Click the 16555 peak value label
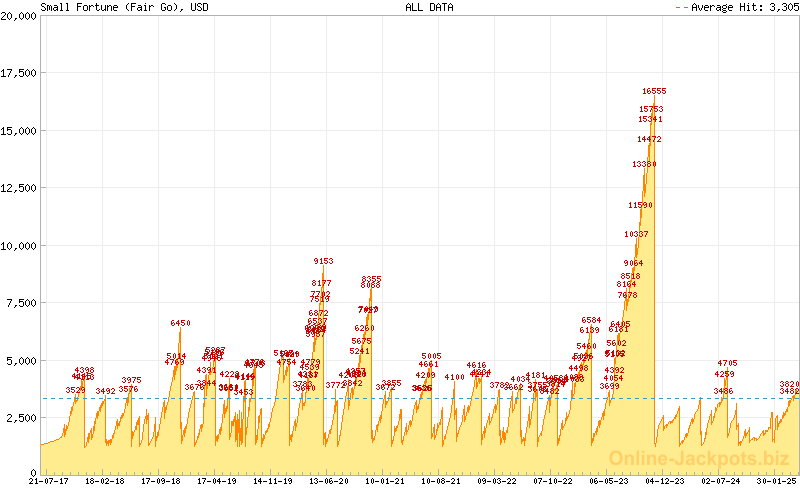Screen dimensions: 800x490 coord(654,91)
